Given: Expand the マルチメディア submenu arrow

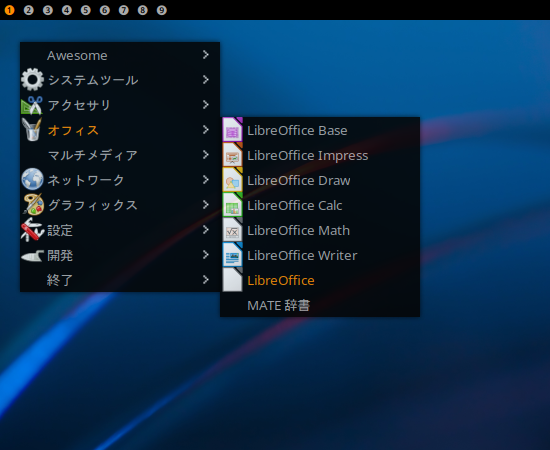Looking at the screenshot, I should pos(206,155).
